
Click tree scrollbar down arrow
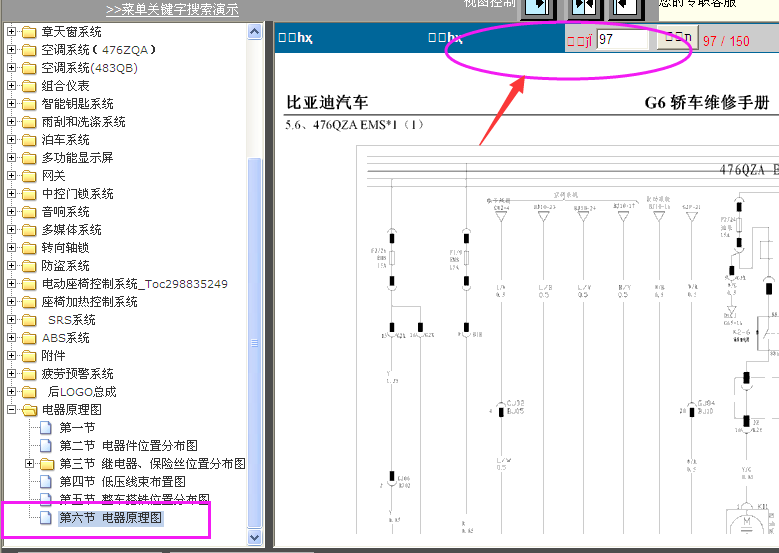tap(254, 537)
